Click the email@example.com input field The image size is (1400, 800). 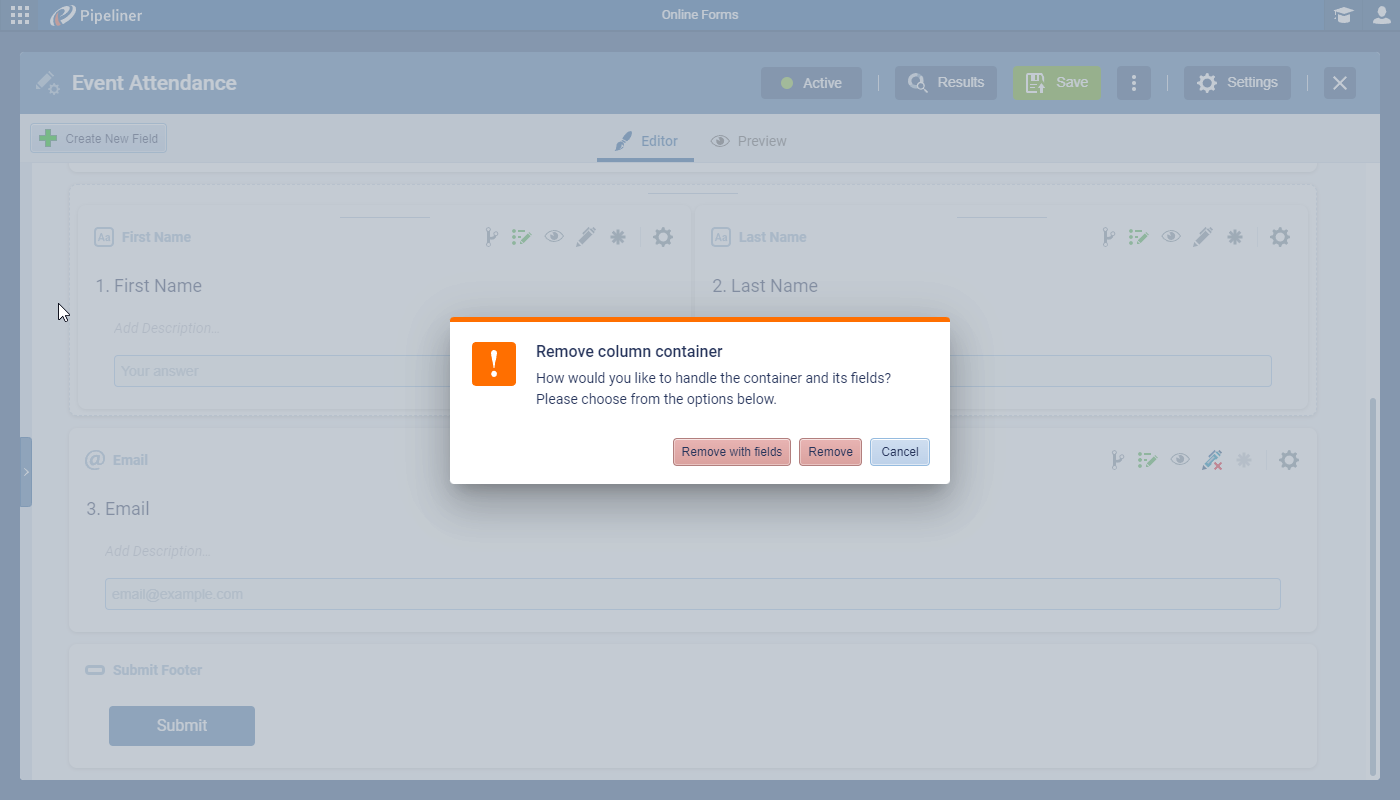click(x=692, y=594)
